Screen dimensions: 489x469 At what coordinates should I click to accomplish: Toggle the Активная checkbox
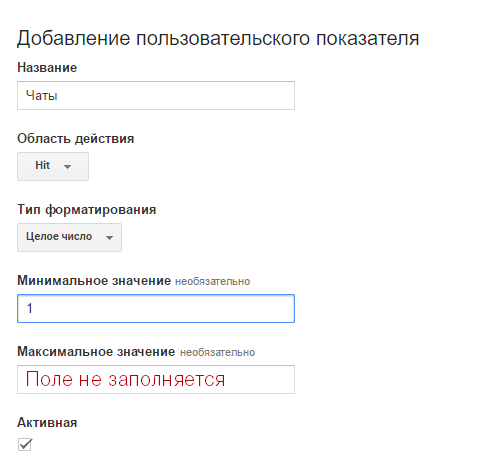pyautogui.click(x=25, y=444)
